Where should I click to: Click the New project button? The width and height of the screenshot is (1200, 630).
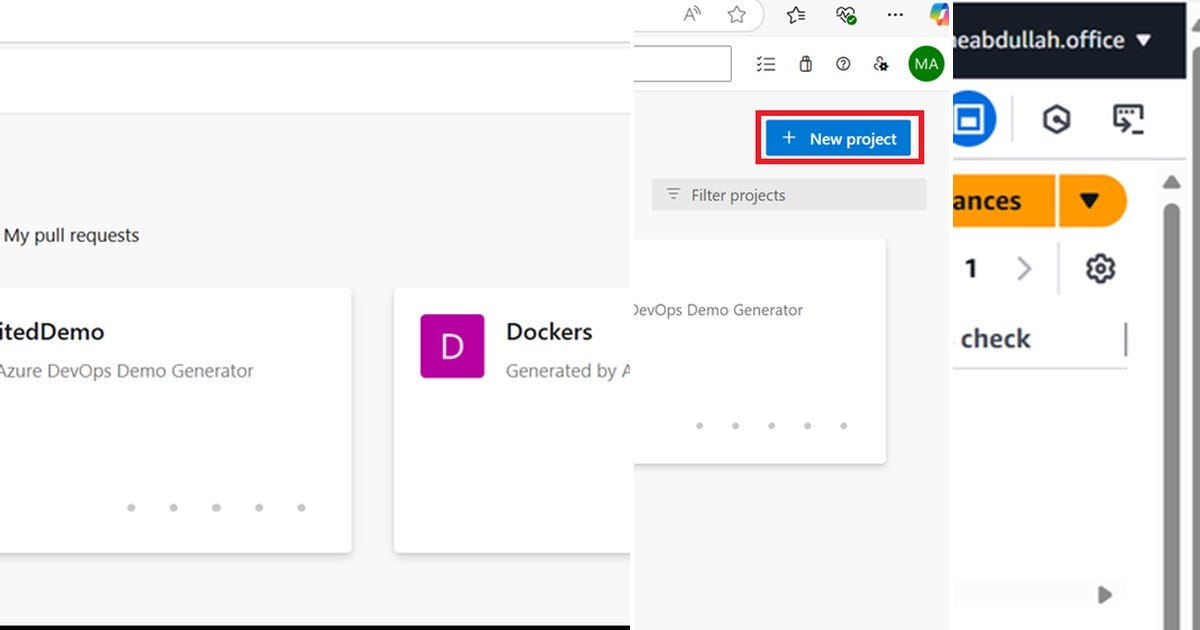[x=838, y=138]
